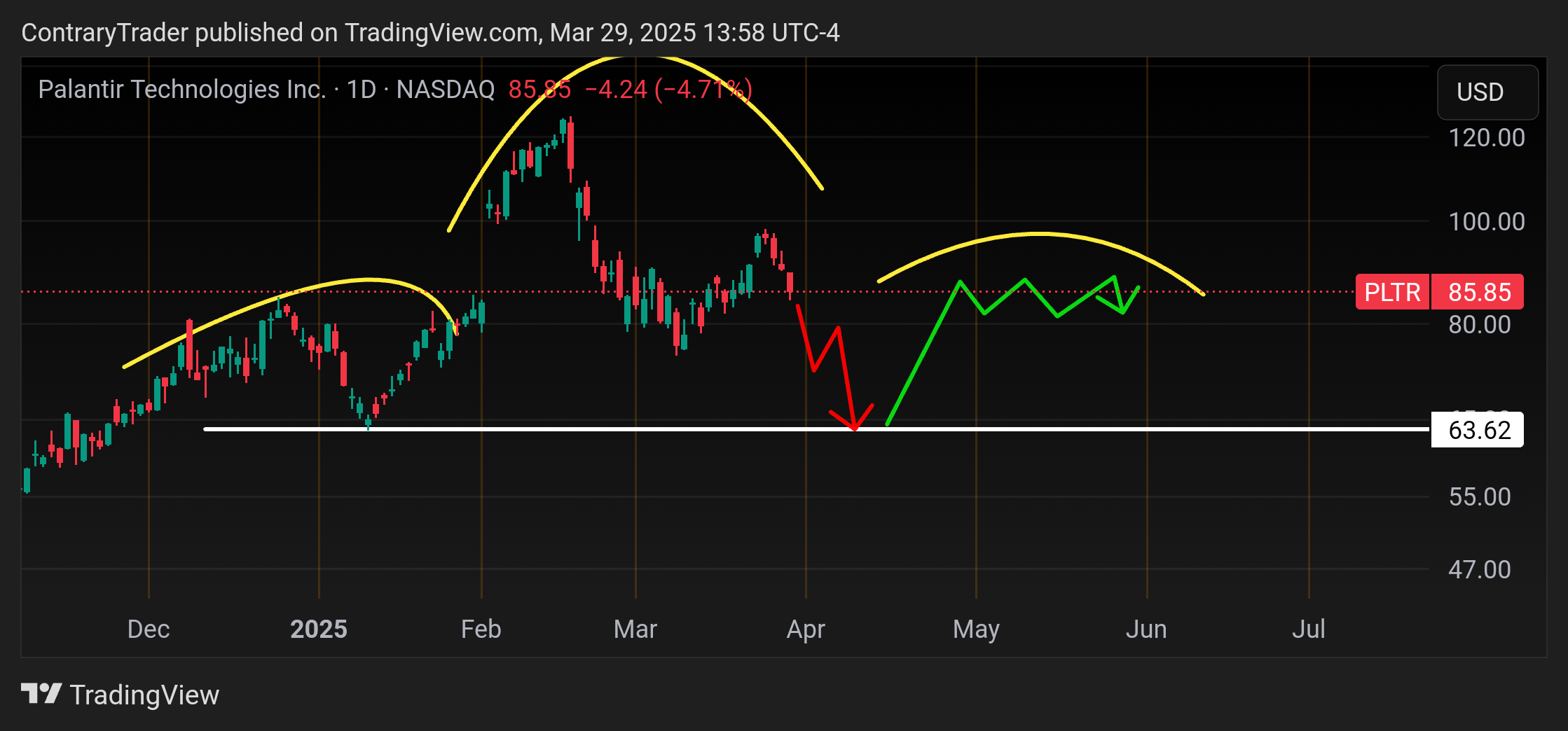Click the Apr label on time axis
Screen dimensions: 1568x731
(x=806, y=629)
